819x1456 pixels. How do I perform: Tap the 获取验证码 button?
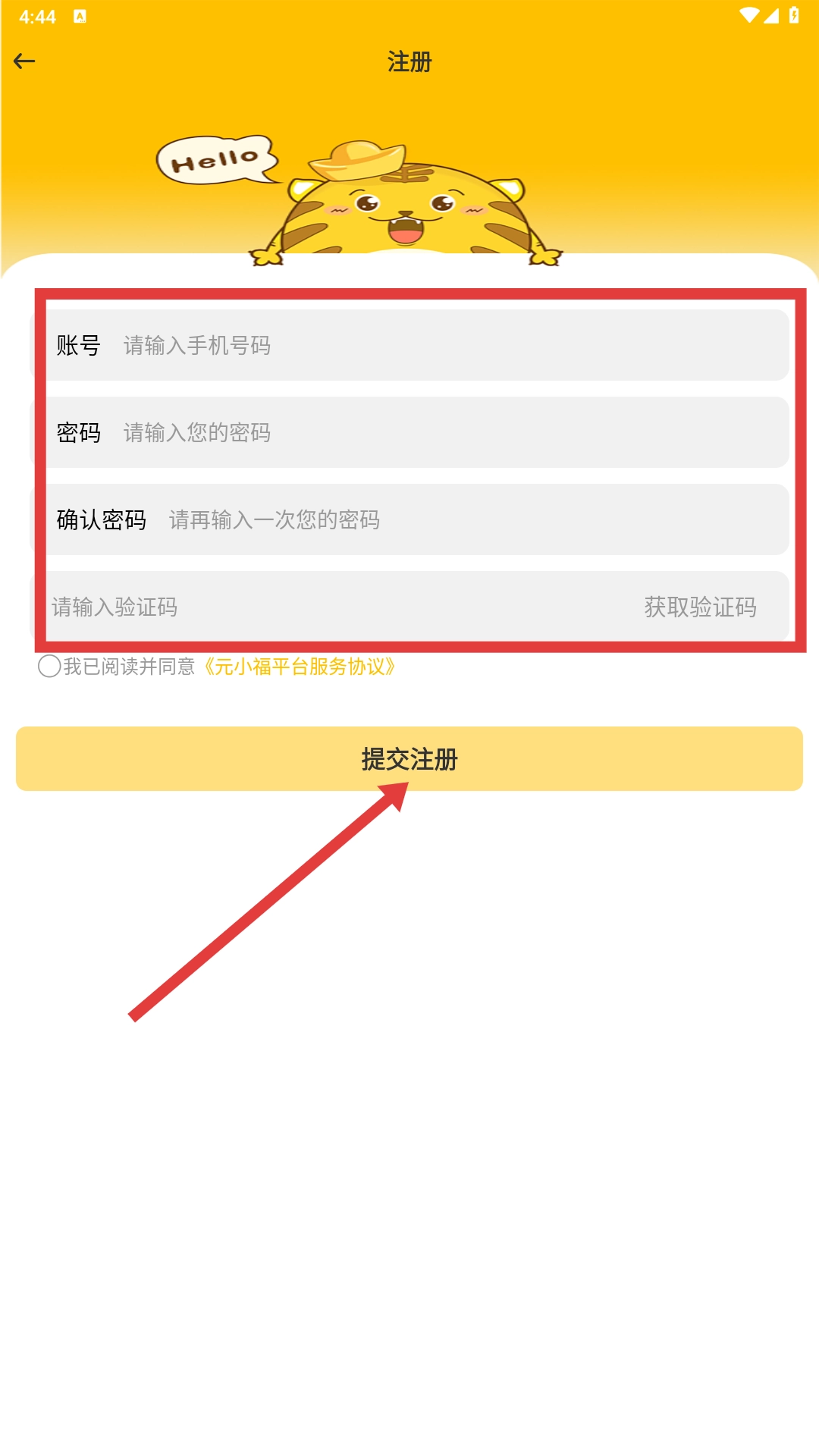(700, 607)
